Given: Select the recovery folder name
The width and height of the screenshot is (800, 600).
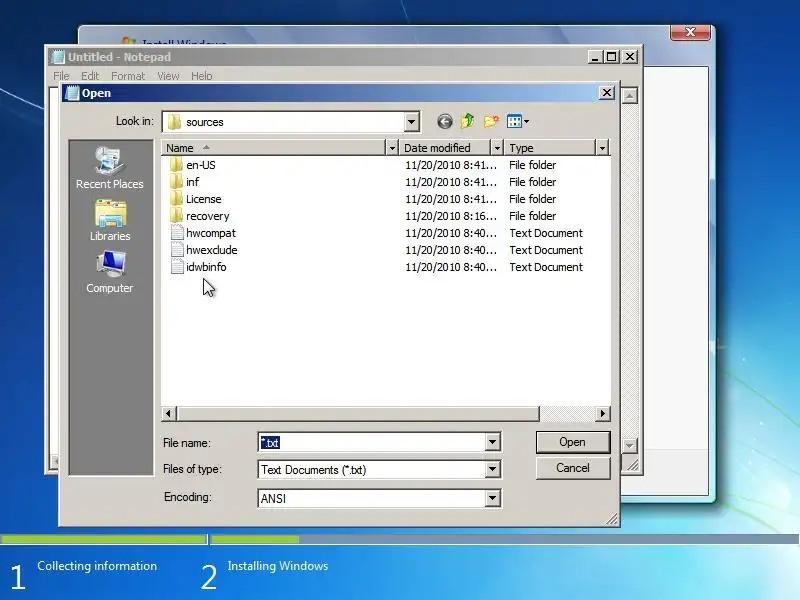Looking at the screenshot, I should click(208, 216).
